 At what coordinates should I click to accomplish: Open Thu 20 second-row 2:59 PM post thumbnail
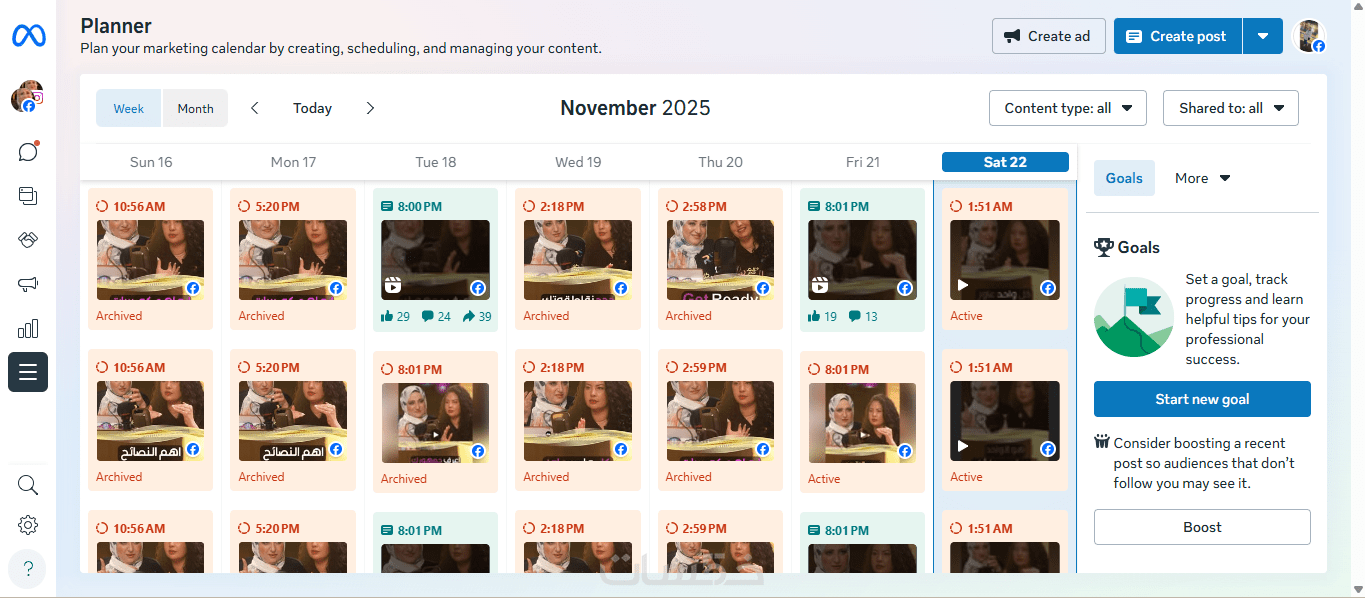[720, 421]
